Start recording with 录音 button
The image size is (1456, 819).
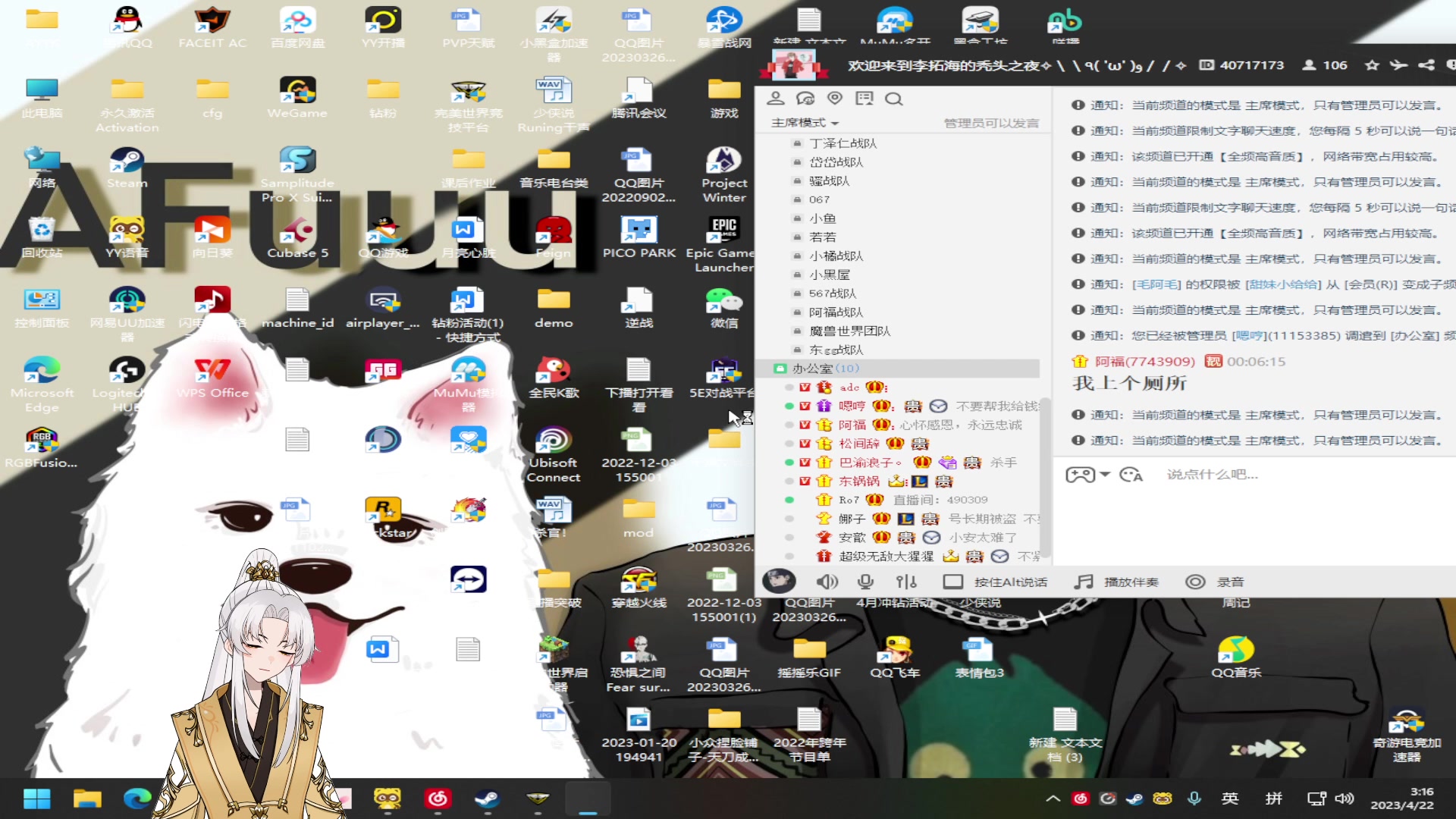coord(1215,582)
